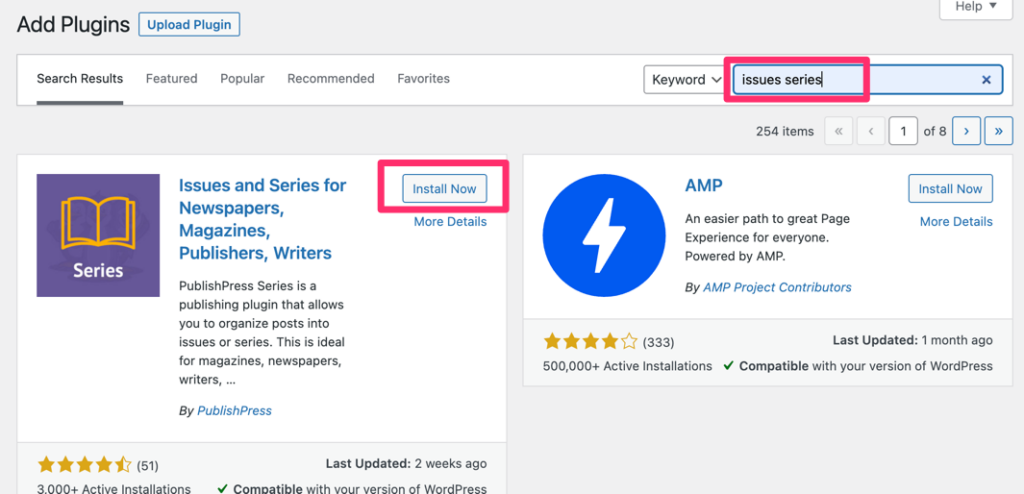Click the purple Series plugin icon

(x=98, y=235)
